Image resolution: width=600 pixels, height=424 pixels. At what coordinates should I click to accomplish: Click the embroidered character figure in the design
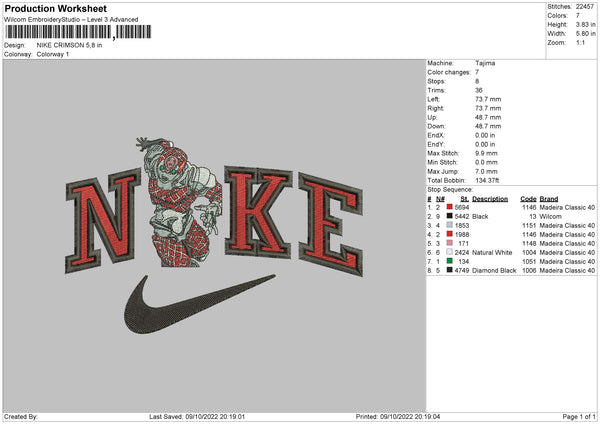(x=180, y=203)
